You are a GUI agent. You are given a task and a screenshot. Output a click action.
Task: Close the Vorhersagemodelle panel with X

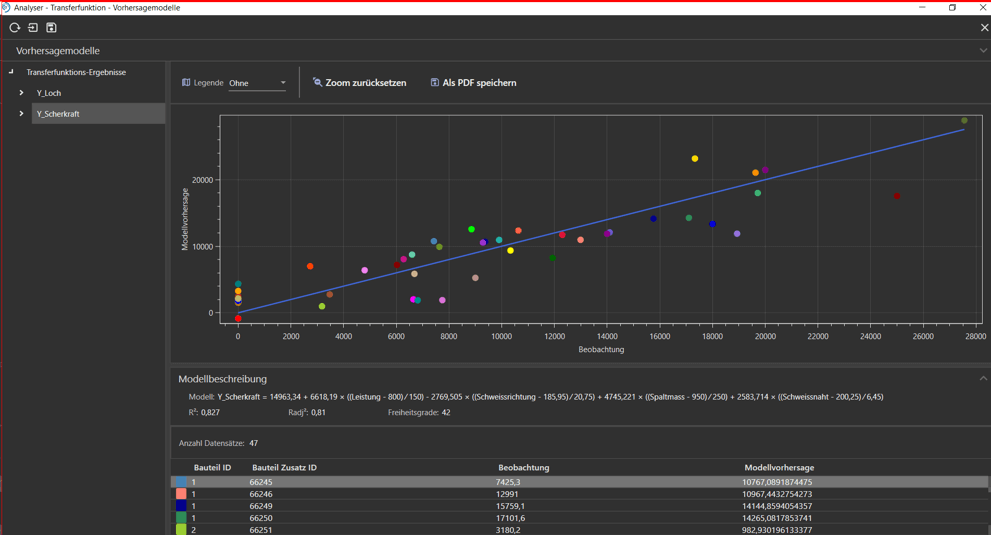click(984, 28)
